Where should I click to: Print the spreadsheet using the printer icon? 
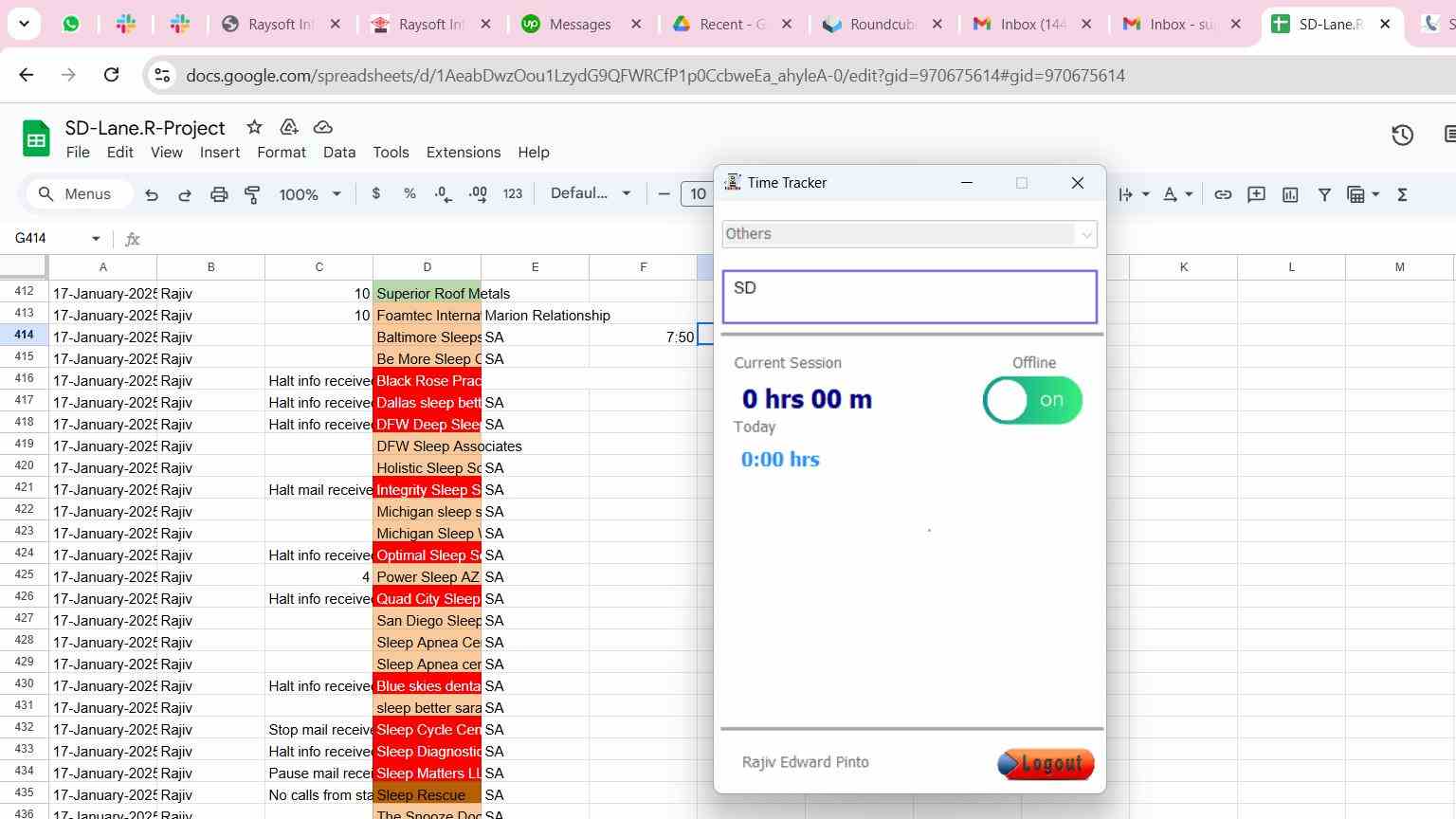[x=219, y=194]
